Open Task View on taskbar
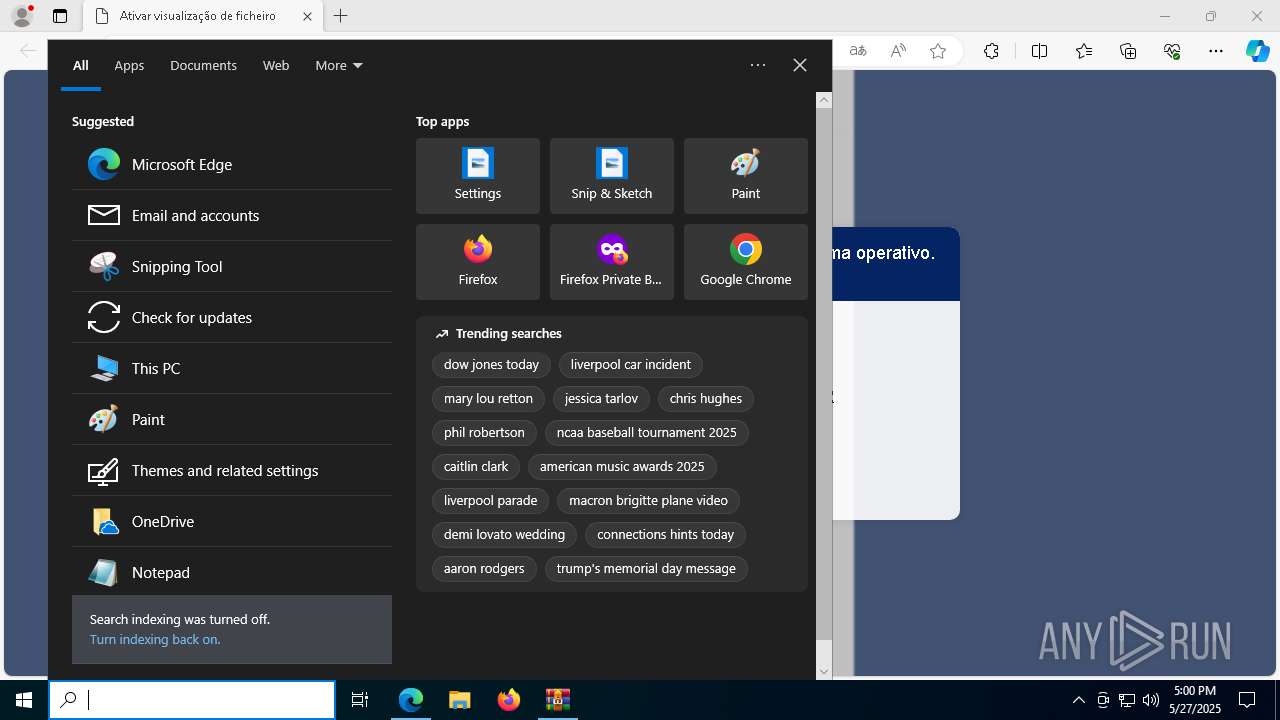The width and height of the screenshot is (1280, 720). 360,700
